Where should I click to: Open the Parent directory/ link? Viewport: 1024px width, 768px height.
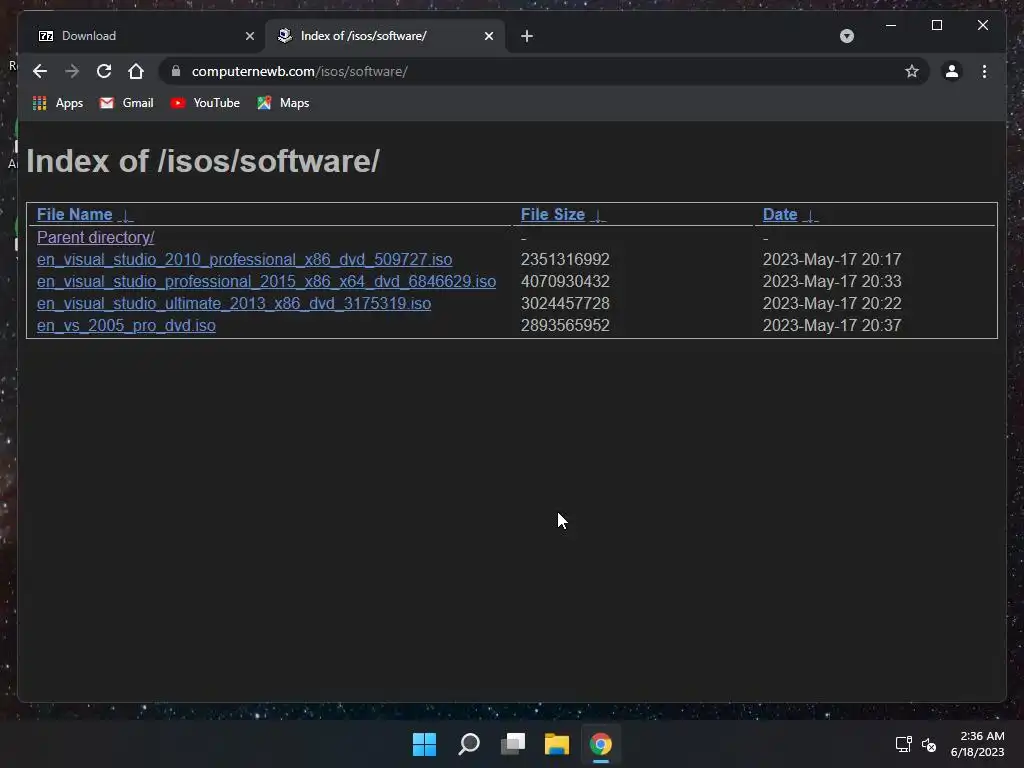pos(95,238)
